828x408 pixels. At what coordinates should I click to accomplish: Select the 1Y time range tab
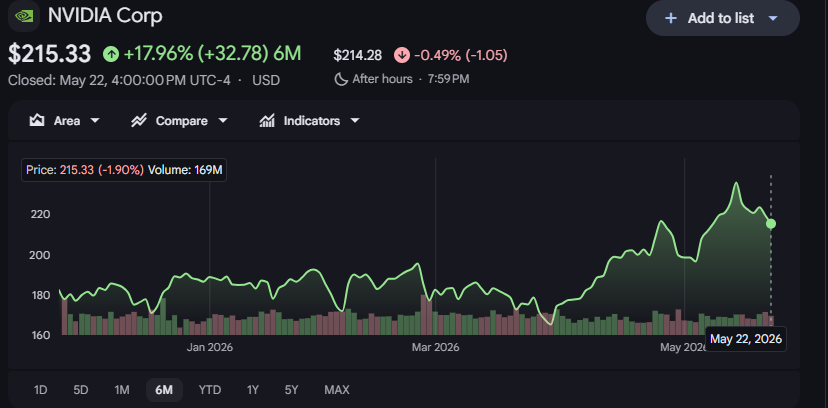pyautogui.click(x=253, y=390)
